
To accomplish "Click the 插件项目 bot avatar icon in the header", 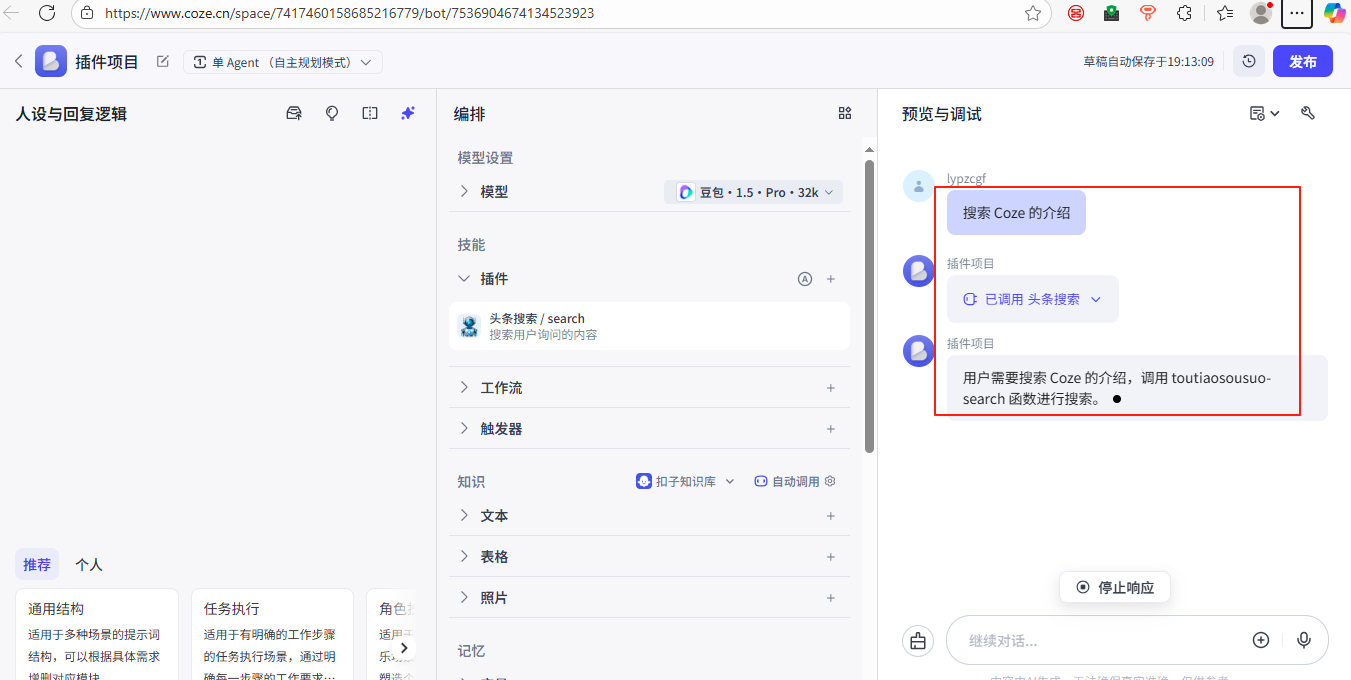I will [51, 62].
